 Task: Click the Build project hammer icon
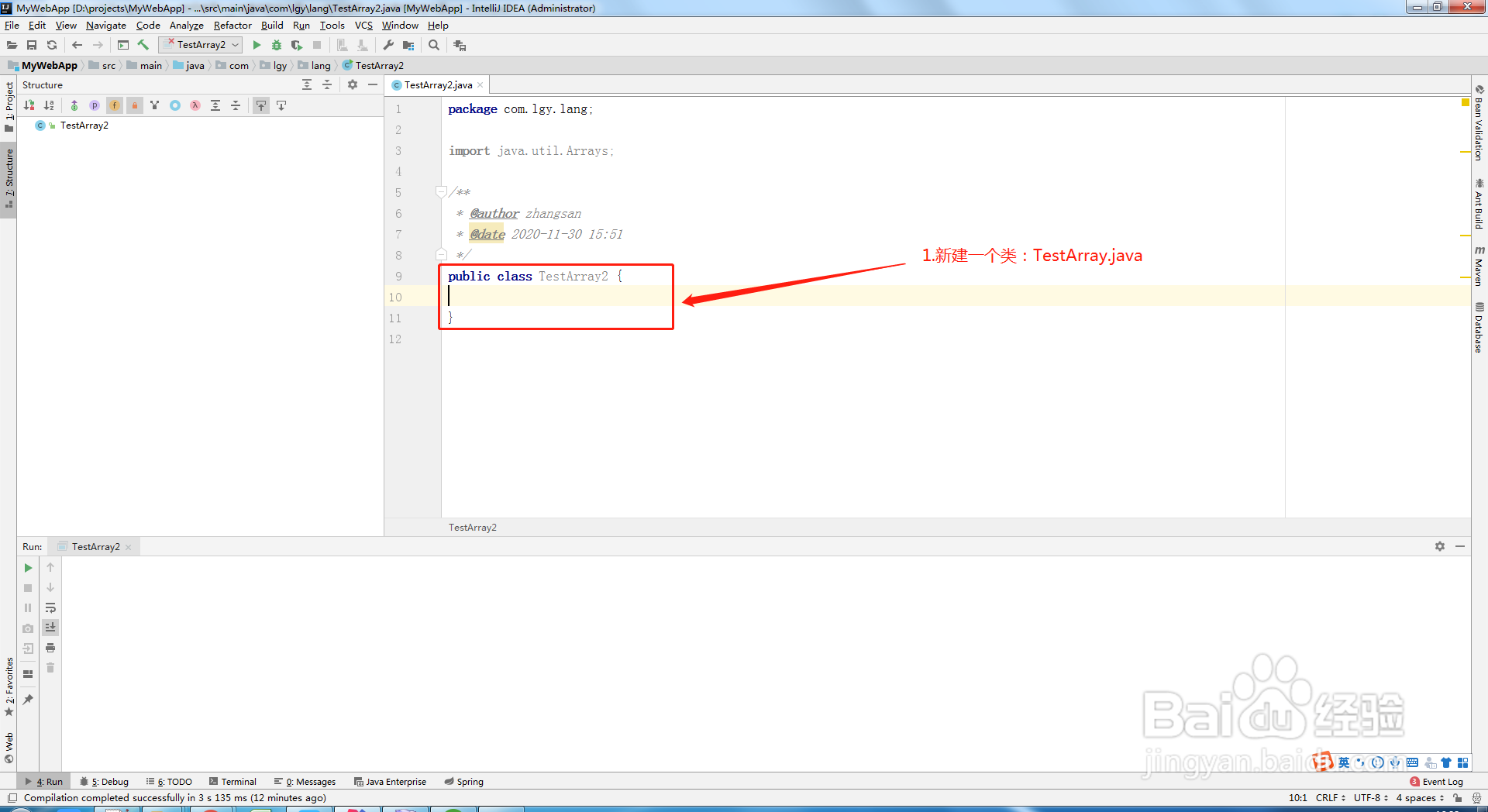[143, 45]
